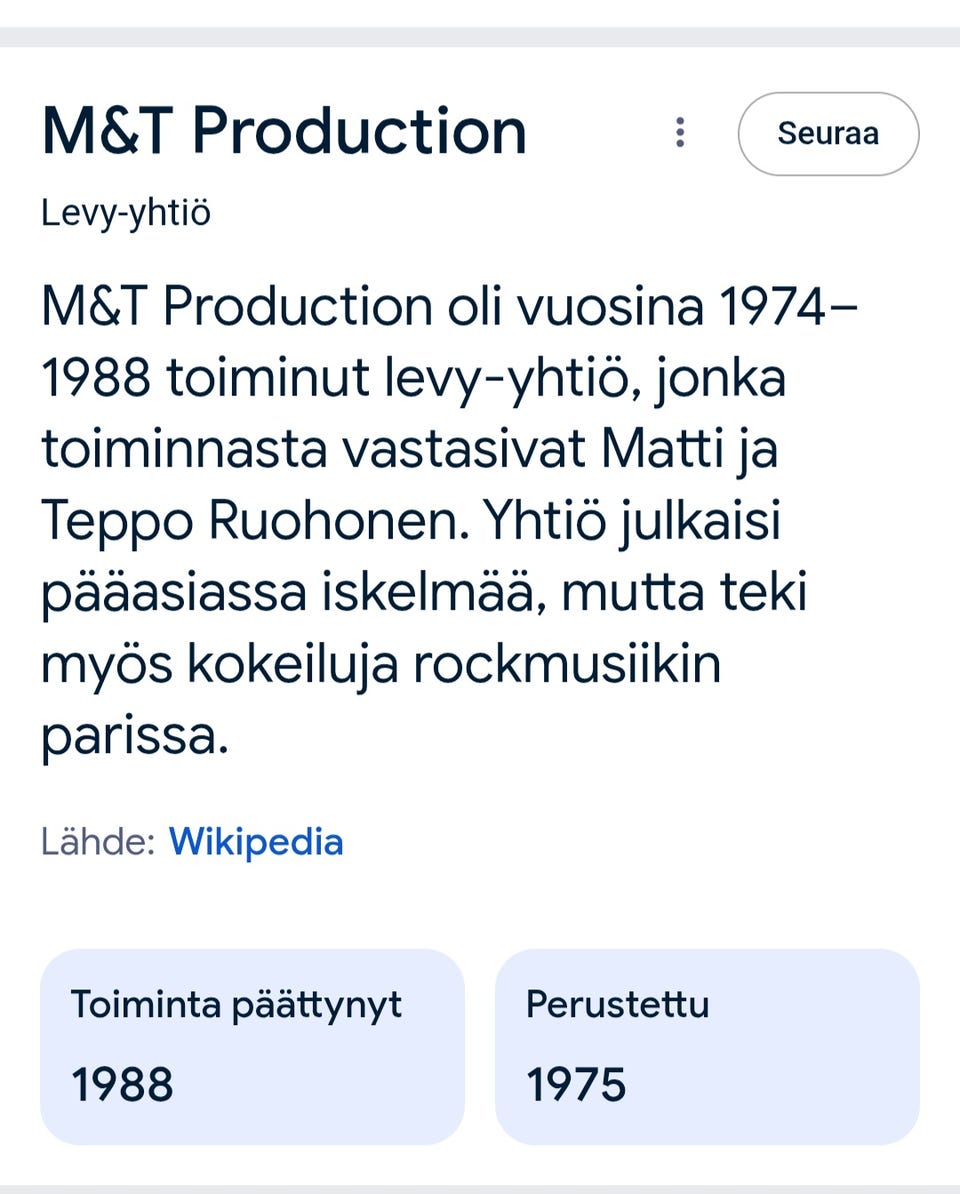Image resolution: width=960 pixels, height=1194 pixels.
Task: Open the Wikipedia source link
Action: click(x=256, y=842)
